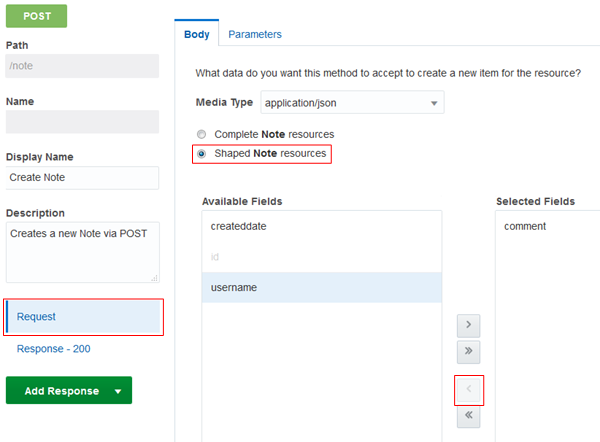Click the Add Response button

pyautogui.click(x=61, y=391)
